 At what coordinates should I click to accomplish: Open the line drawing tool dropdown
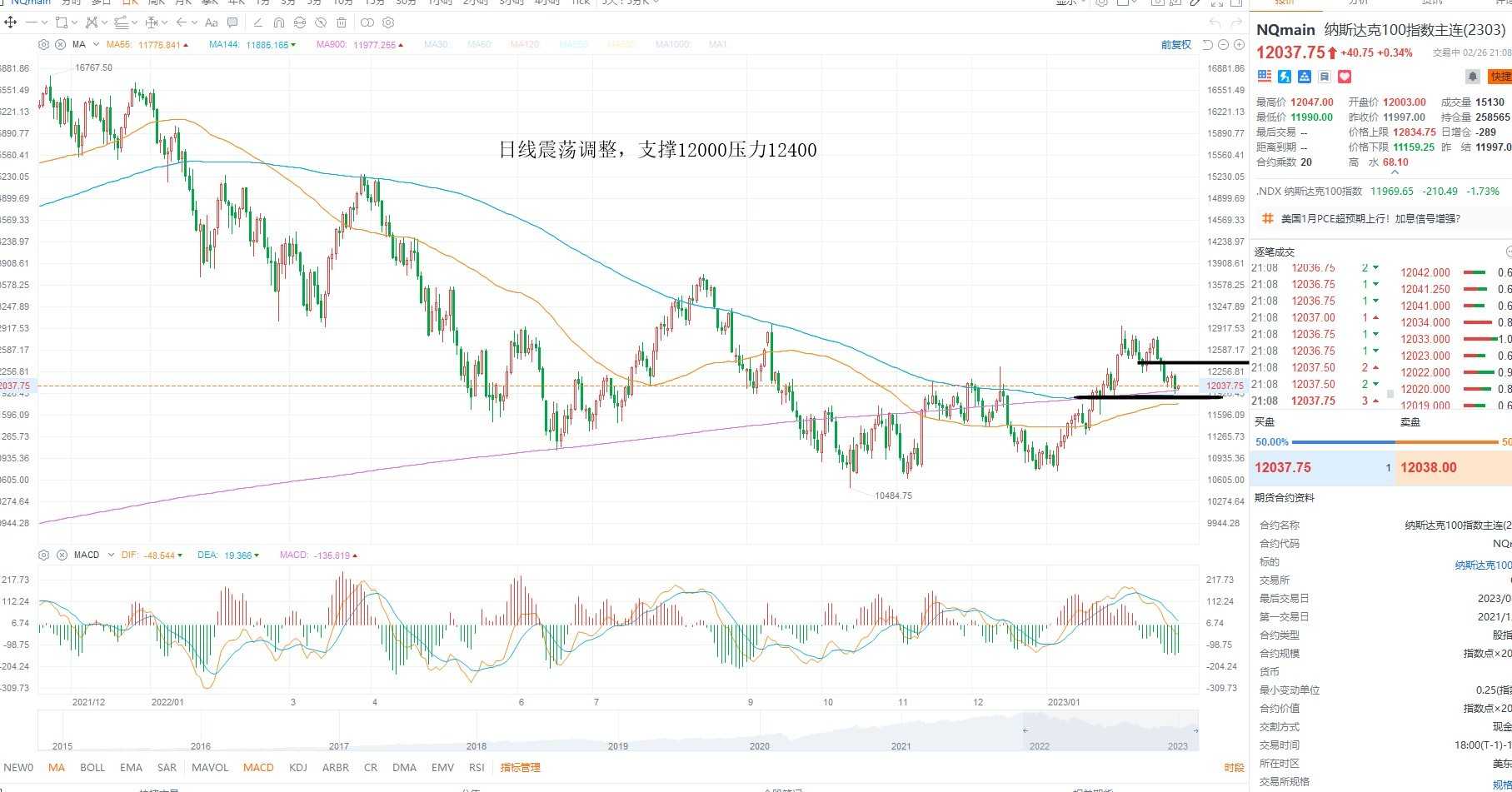click(45, 22)
